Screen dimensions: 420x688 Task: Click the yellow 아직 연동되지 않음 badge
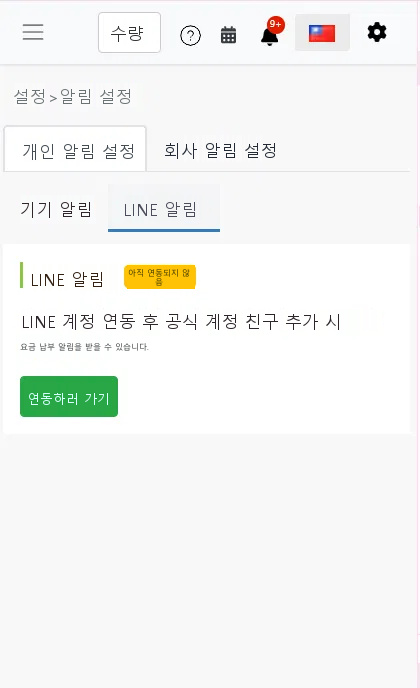pyautogui.click(x=160, y=277)
